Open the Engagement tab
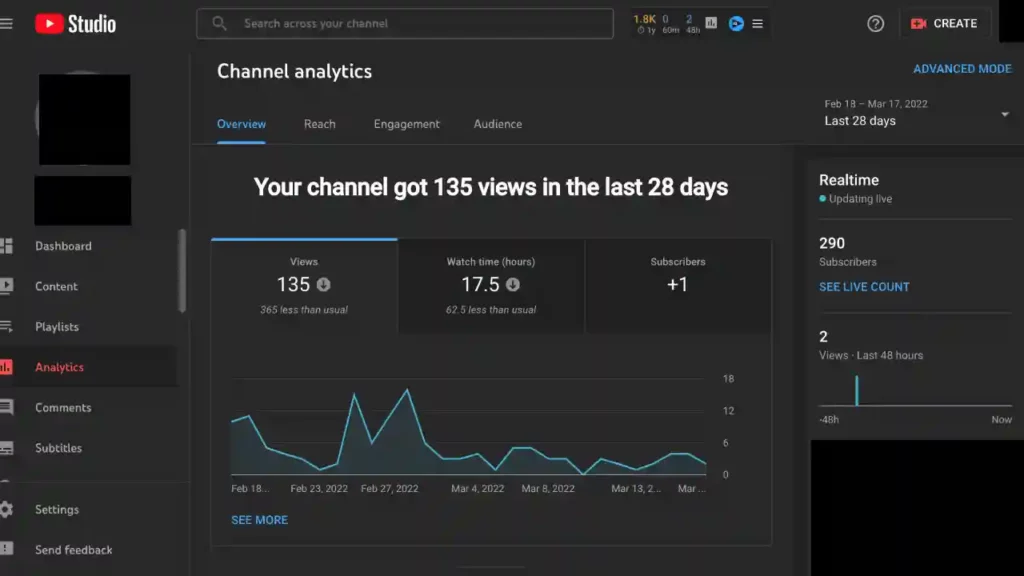This screenshot has height=576, width=1024. pos(405,124)
